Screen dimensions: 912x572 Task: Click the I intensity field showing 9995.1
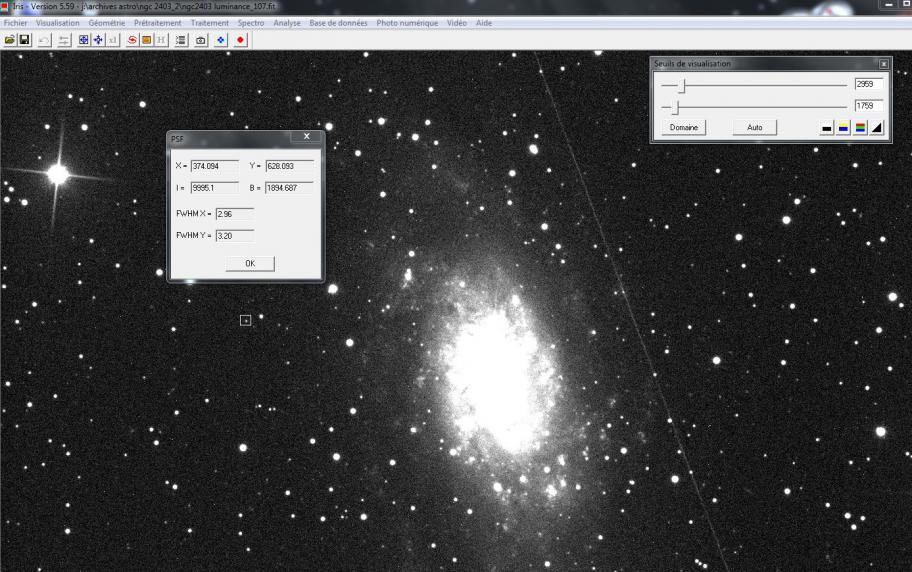[x=215, y=188]
